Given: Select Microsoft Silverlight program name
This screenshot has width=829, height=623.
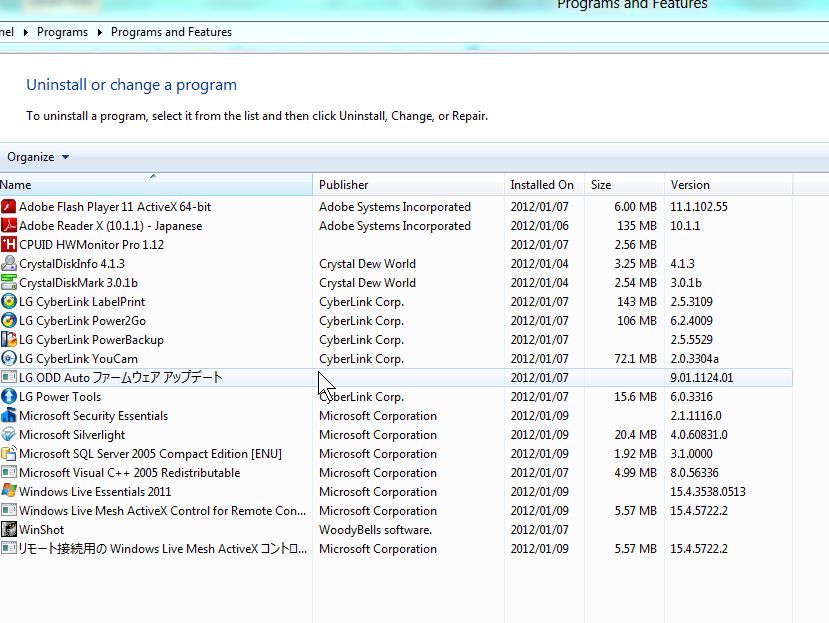Looking at the screenshot, I should click(72, 435).
